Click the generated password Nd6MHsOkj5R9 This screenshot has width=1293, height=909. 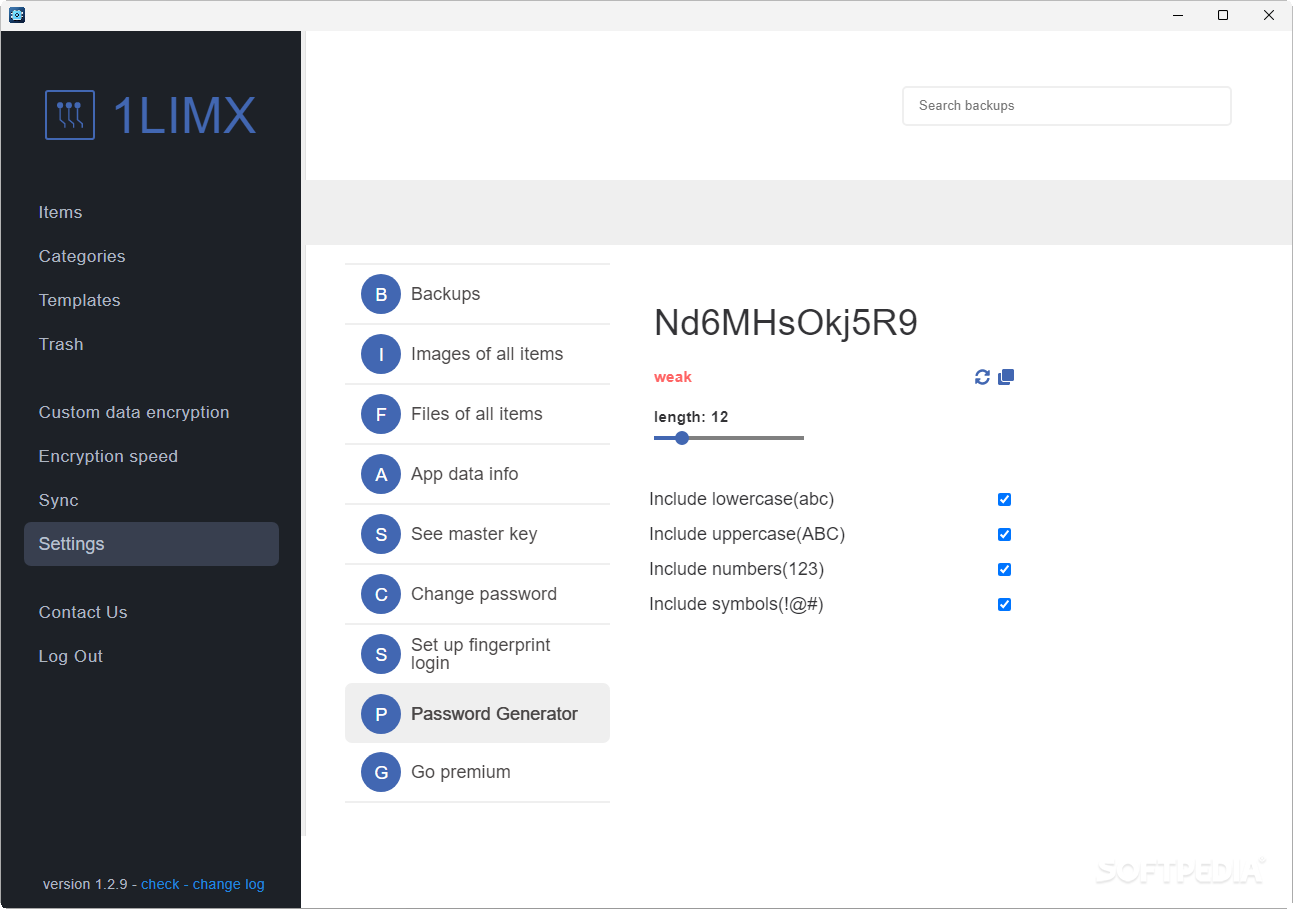(x=786, y=323)
